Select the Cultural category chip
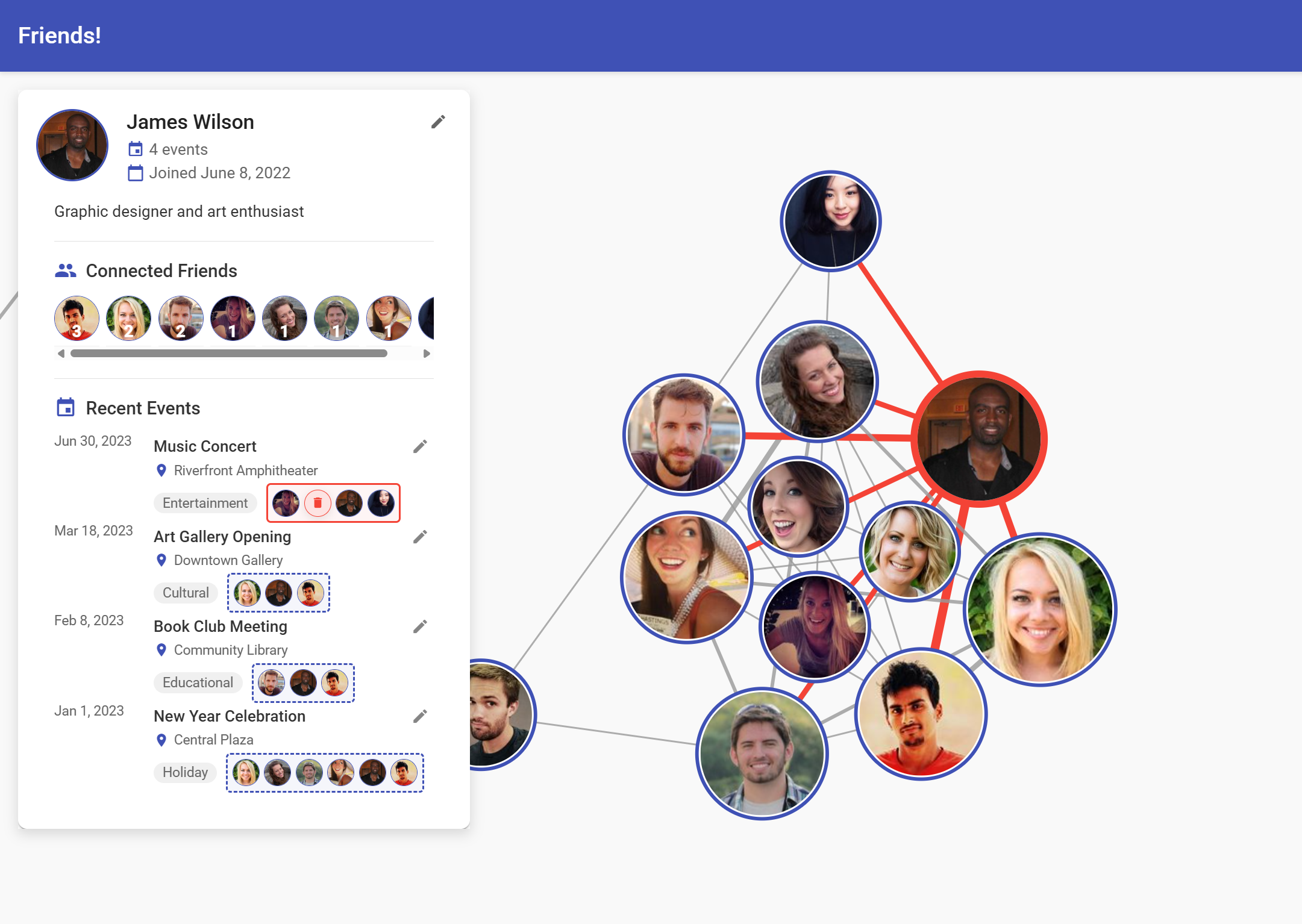Screen dimensions: 1302x924 click(x=186, y=593)
